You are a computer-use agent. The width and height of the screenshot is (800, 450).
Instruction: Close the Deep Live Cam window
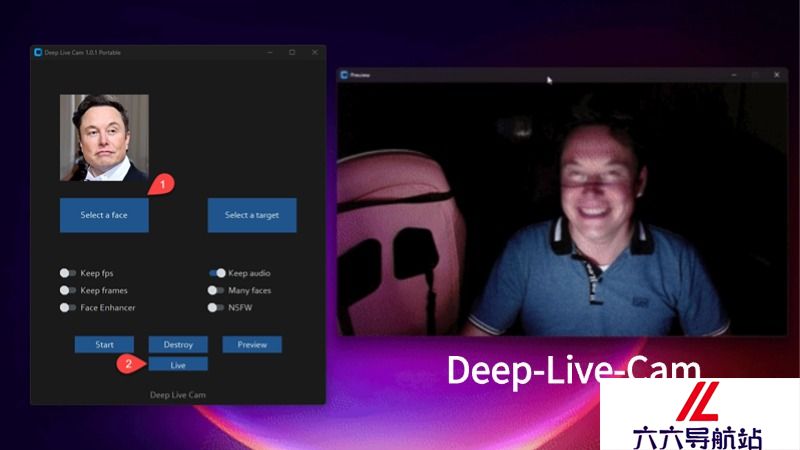[315, 52]
